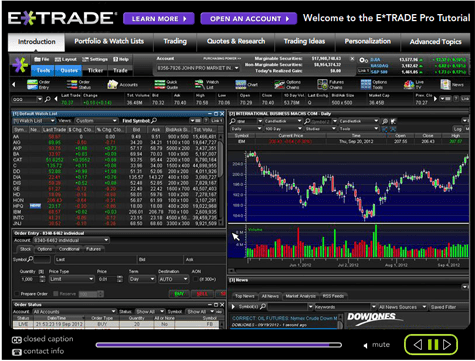This screenshot has width=475, height=361.
Task: Open the File menu
Action: click(x=42, y=59)
